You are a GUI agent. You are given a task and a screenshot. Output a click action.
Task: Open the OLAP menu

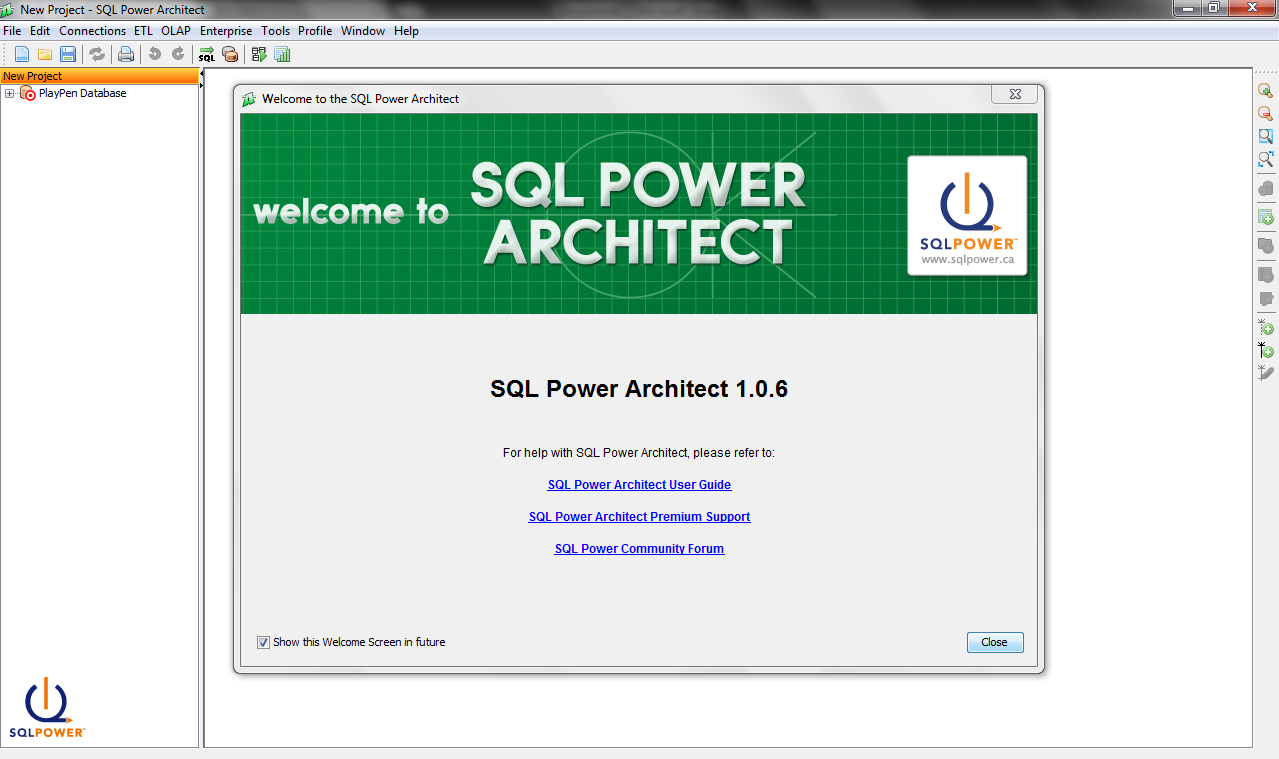[x=175, y=31]
